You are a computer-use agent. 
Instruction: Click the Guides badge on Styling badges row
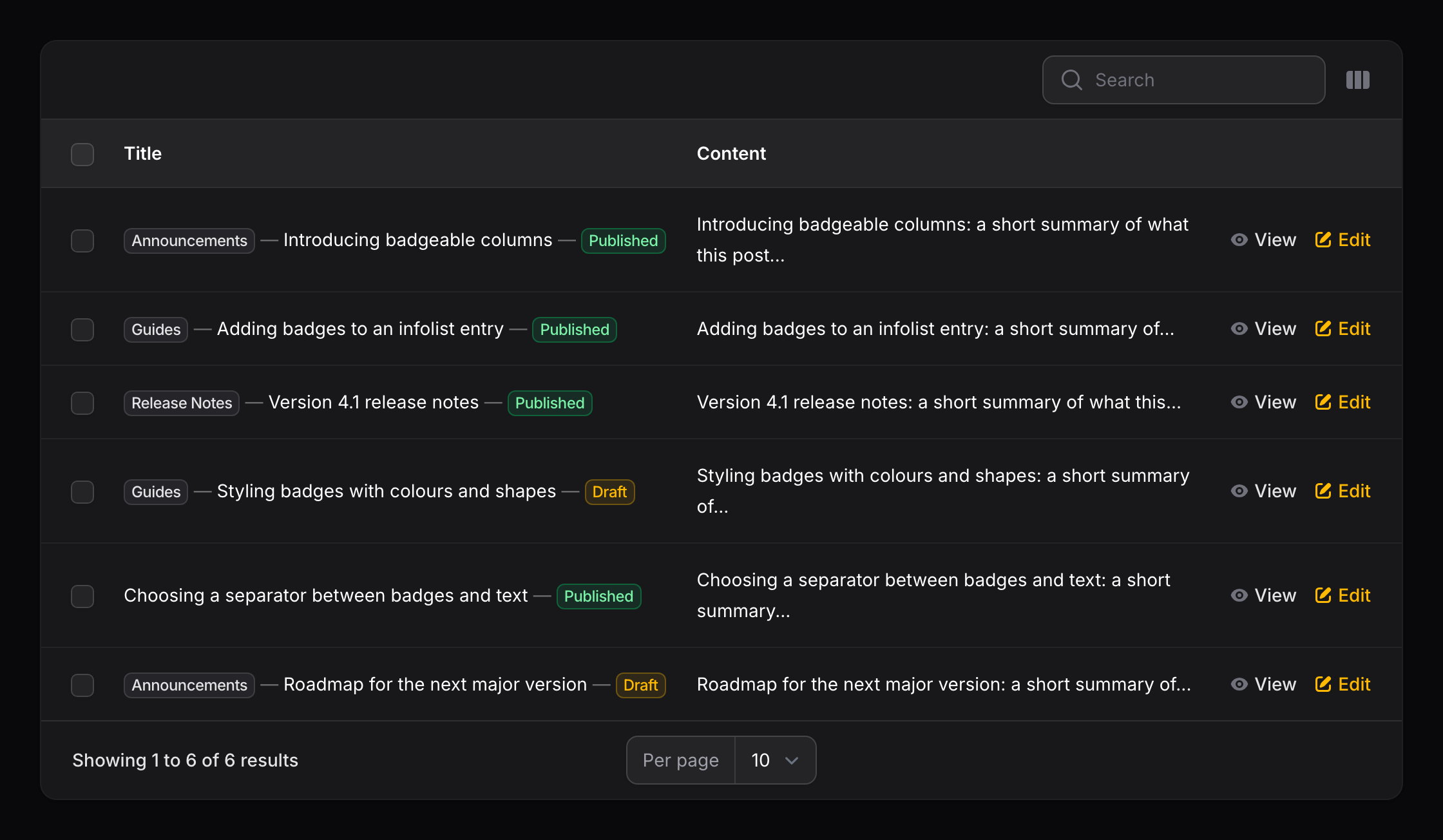pos(156,492)
